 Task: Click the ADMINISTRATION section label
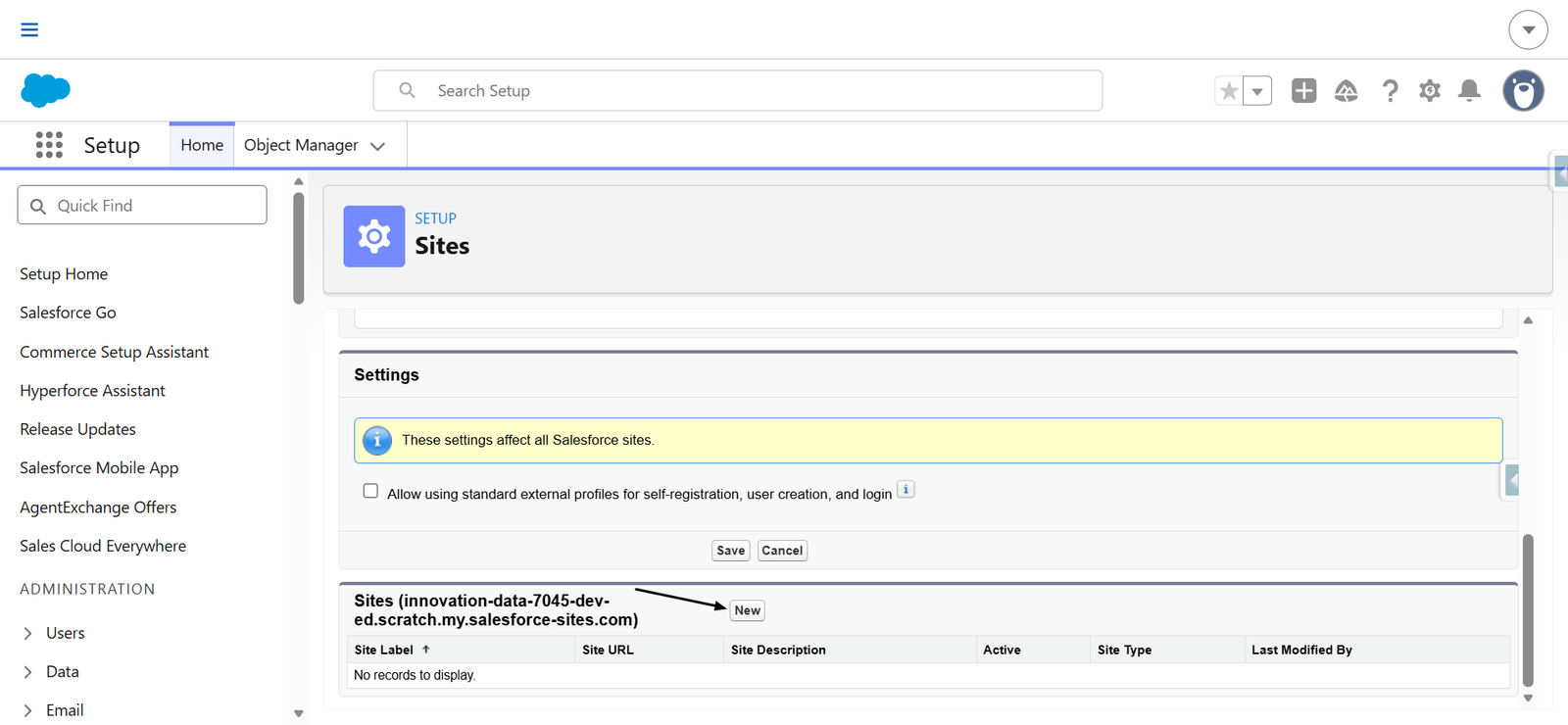coord(87,589)
